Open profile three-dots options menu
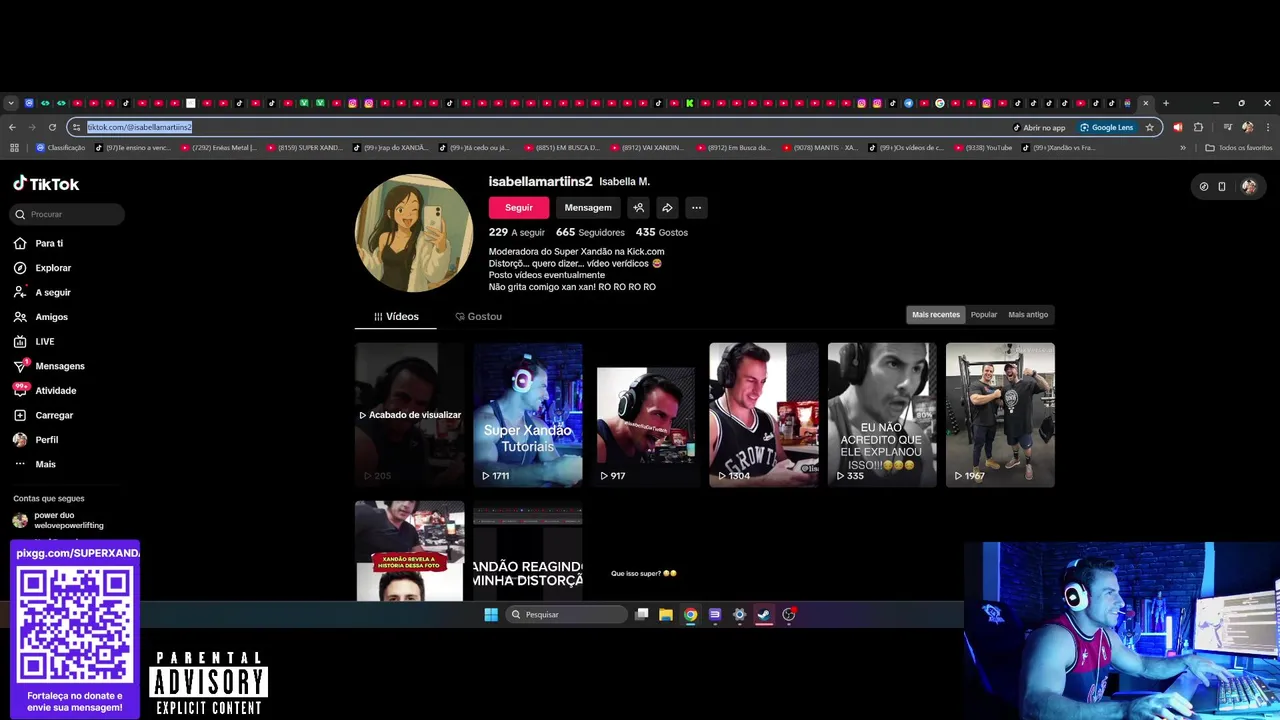Image resolution: width=1280 pixels, height=720 pixels. click(696, 208)
